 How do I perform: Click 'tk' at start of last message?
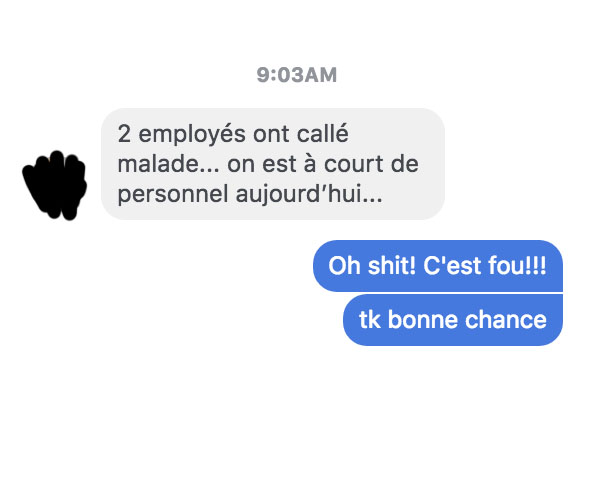(x=370, y=320)
